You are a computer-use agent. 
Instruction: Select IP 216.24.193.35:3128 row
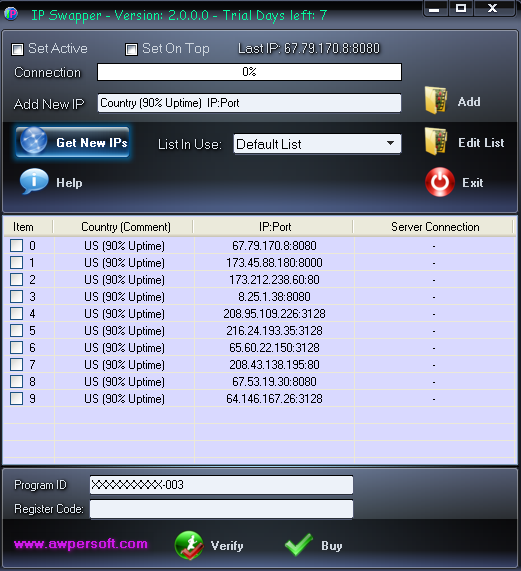click(x=274, y=331)
